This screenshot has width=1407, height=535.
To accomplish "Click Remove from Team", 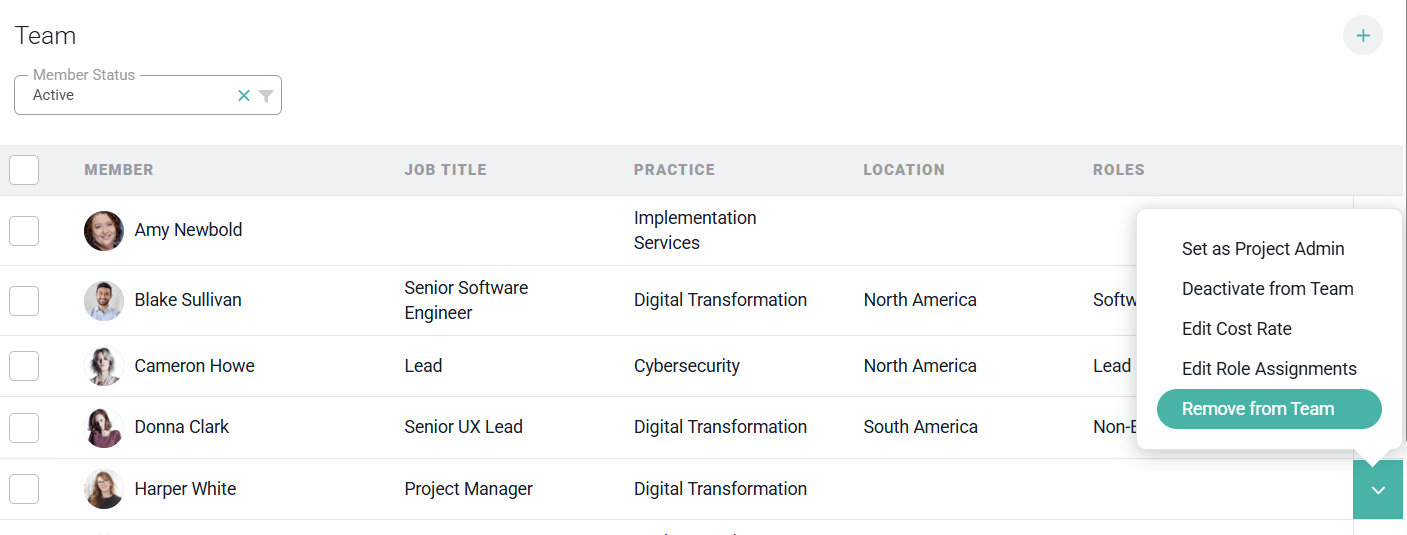I will pos(1269,409).
